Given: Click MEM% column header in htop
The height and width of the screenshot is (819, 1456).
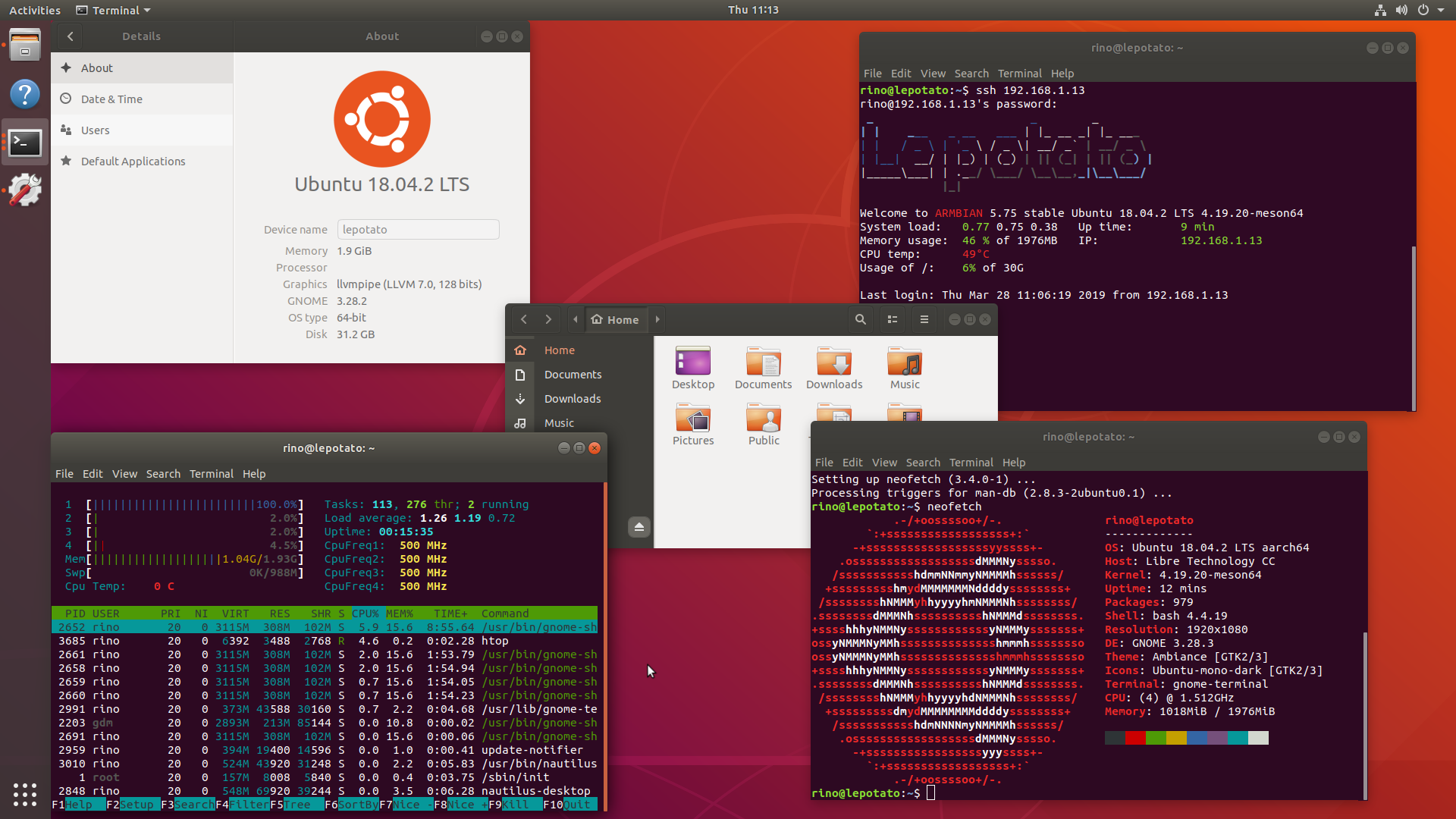Looking at the screenshot, I should coord(400,613).
